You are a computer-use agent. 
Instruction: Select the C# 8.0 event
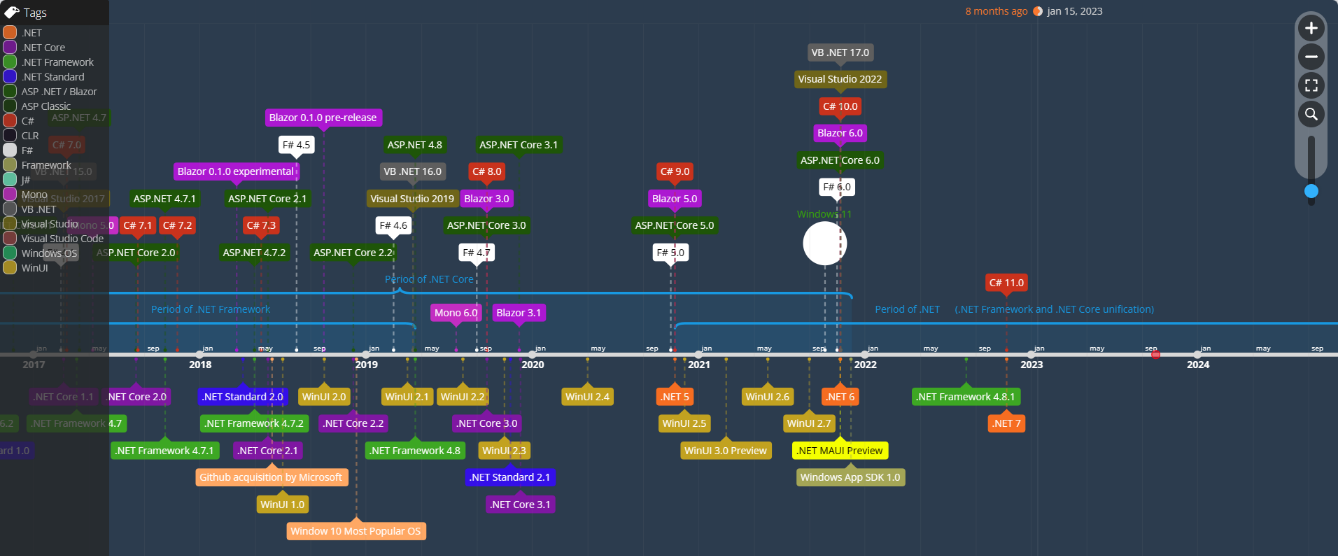coord(487,171)
